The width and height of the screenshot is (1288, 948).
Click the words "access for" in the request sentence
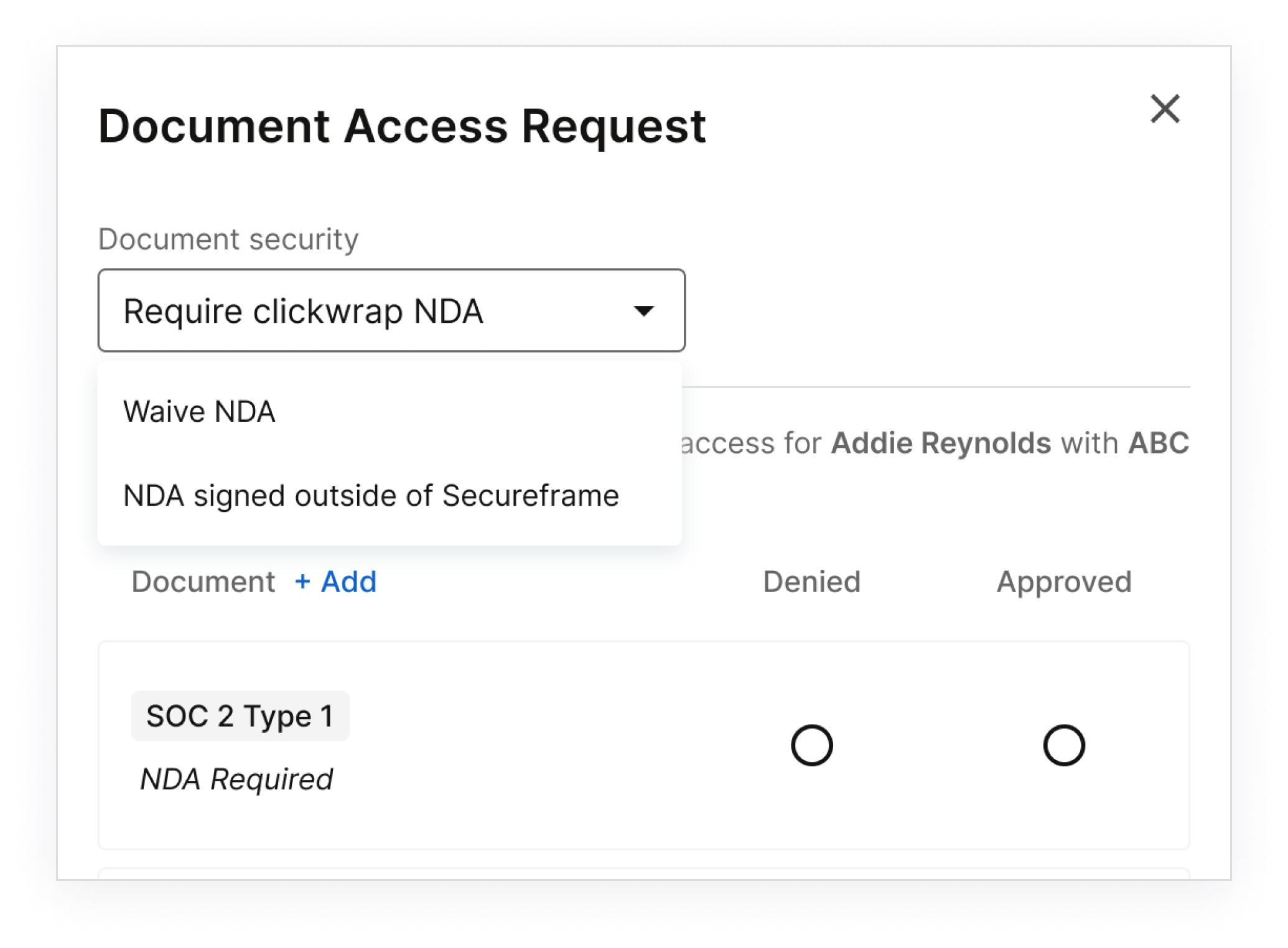751,444
